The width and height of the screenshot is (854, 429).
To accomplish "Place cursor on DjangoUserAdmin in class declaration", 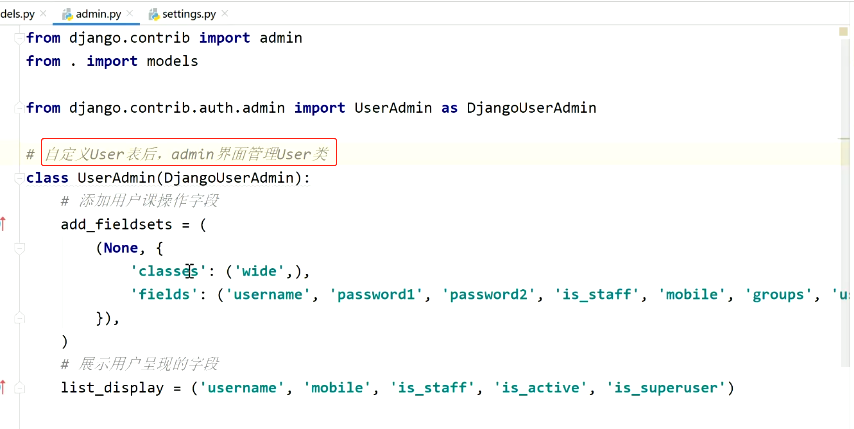I will coord(237,178).
